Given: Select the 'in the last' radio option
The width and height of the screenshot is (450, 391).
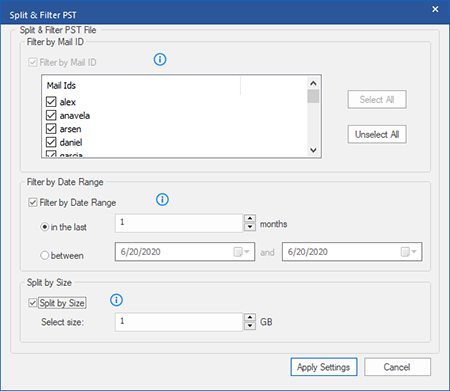Looking at the screenshot, I should (45, 227).
